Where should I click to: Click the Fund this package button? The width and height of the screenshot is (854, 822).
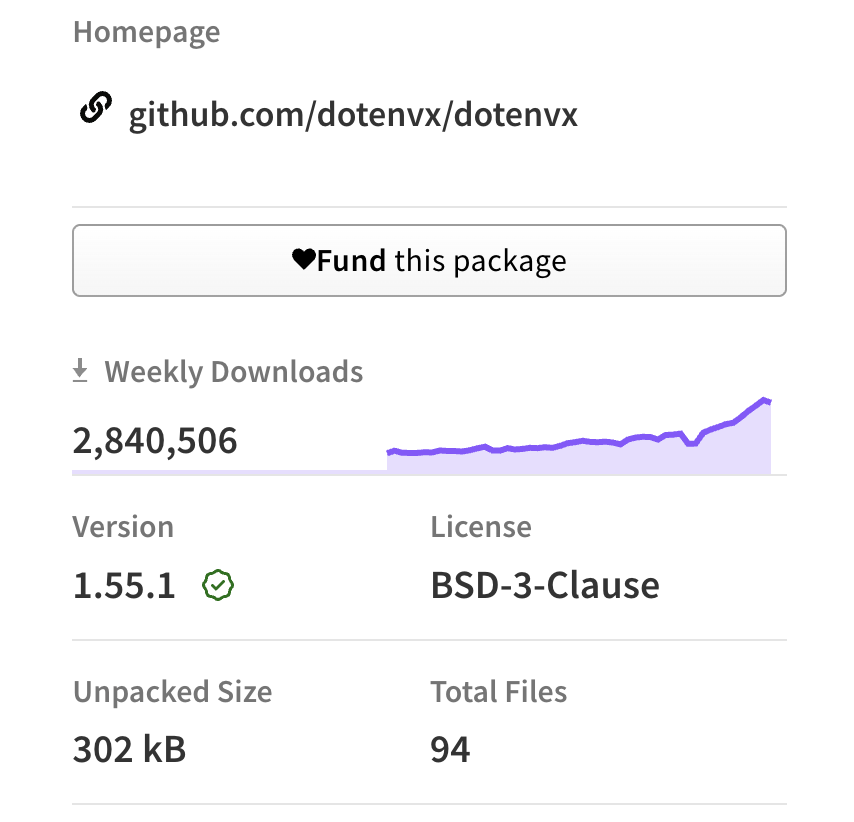point(429,260)
